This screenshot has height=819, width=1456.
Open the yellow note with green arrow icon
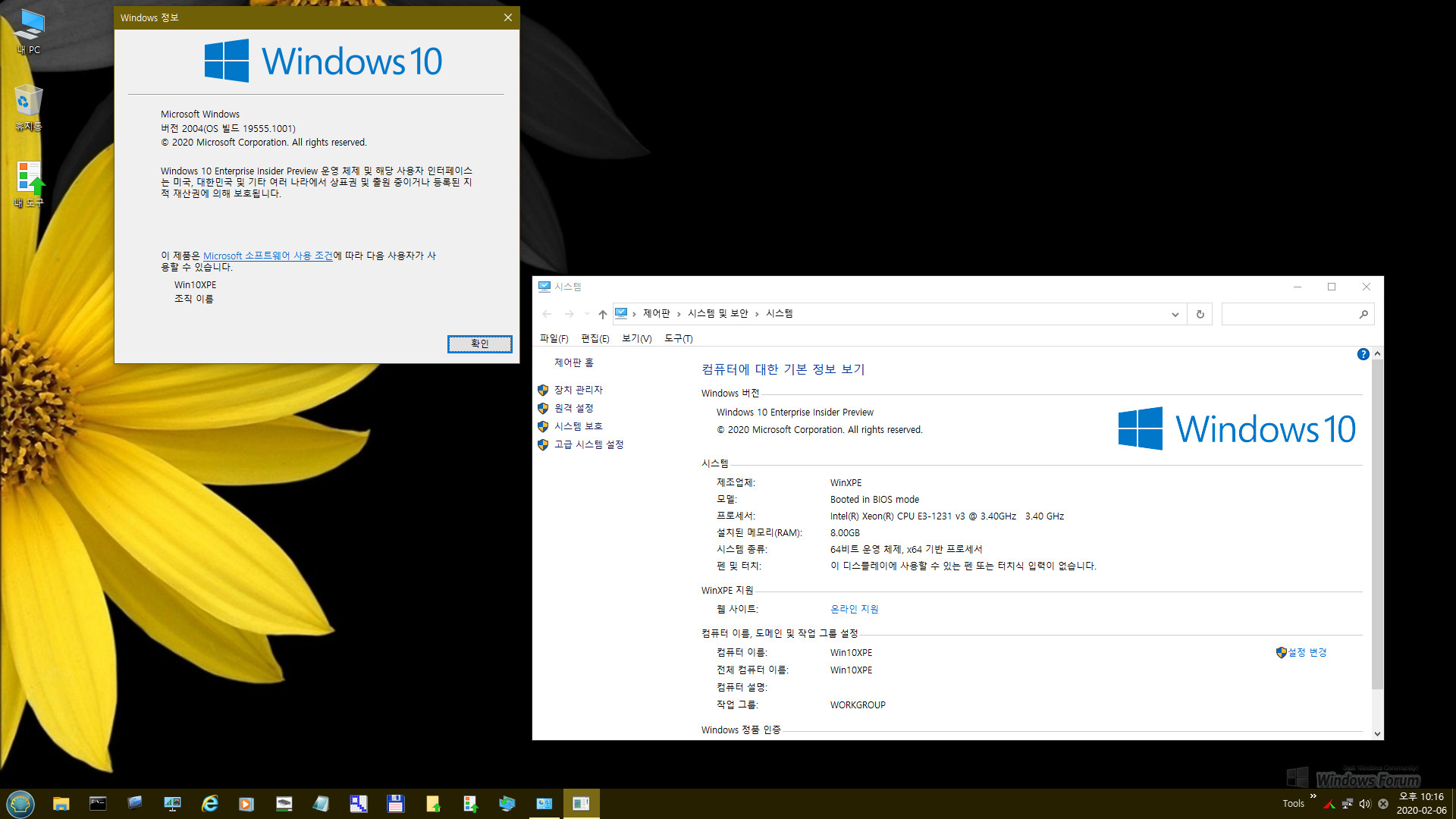pos(432,803)
